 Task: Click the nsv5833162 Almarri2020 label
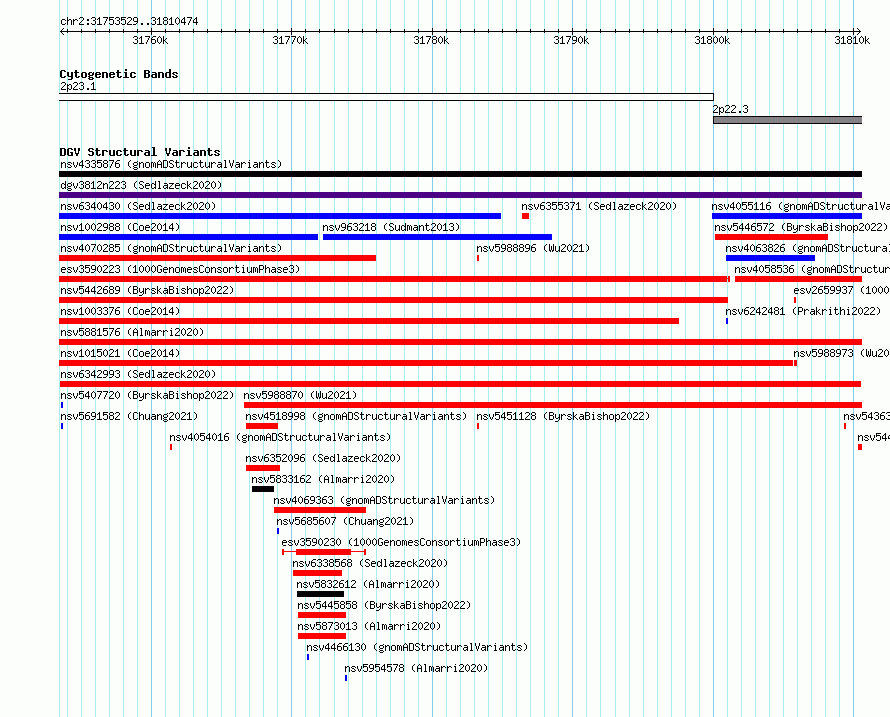point(323,480)
